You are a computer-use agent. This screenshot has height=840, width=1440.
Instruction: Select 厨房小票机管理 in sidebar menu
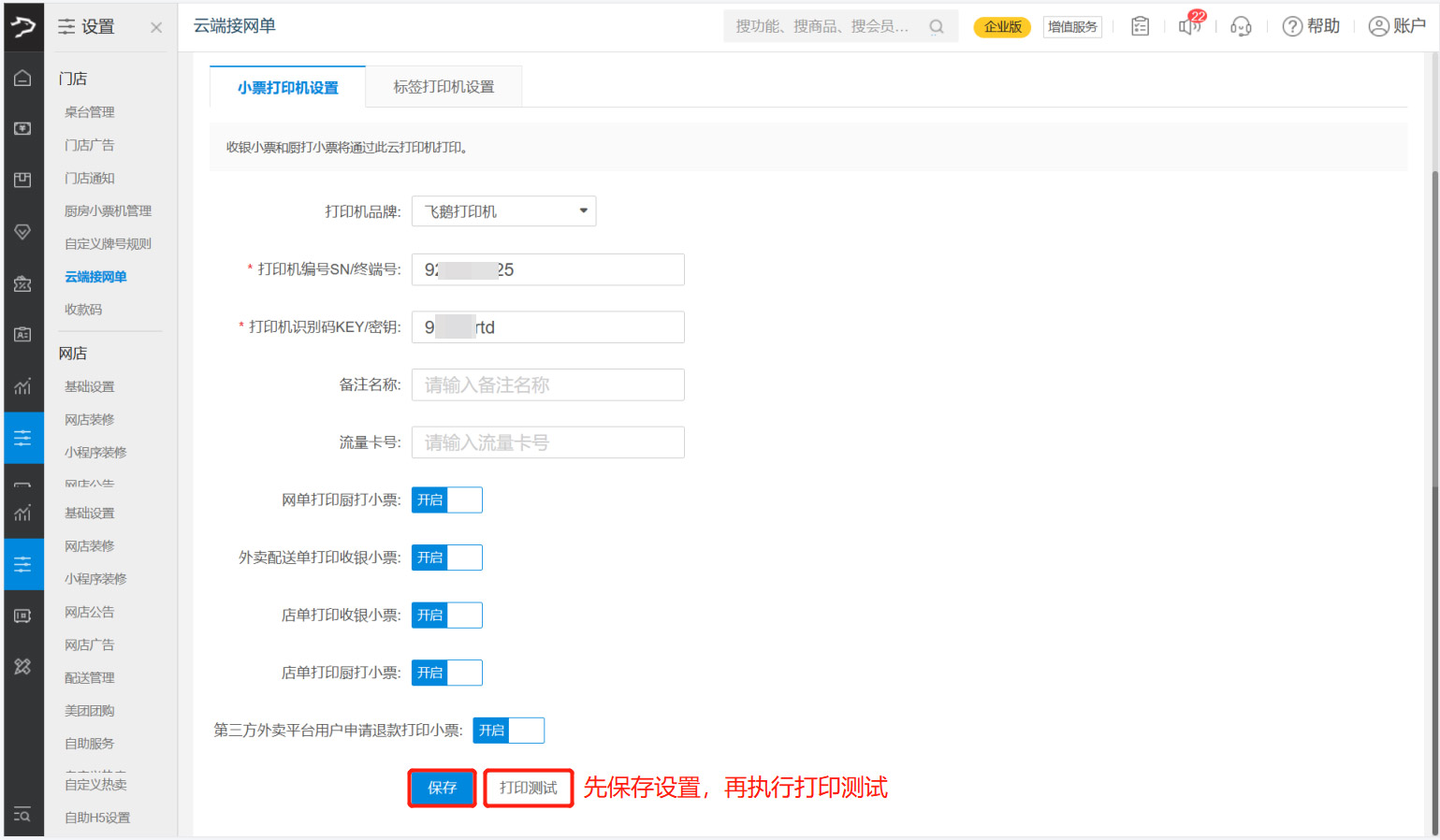point(108,211)
